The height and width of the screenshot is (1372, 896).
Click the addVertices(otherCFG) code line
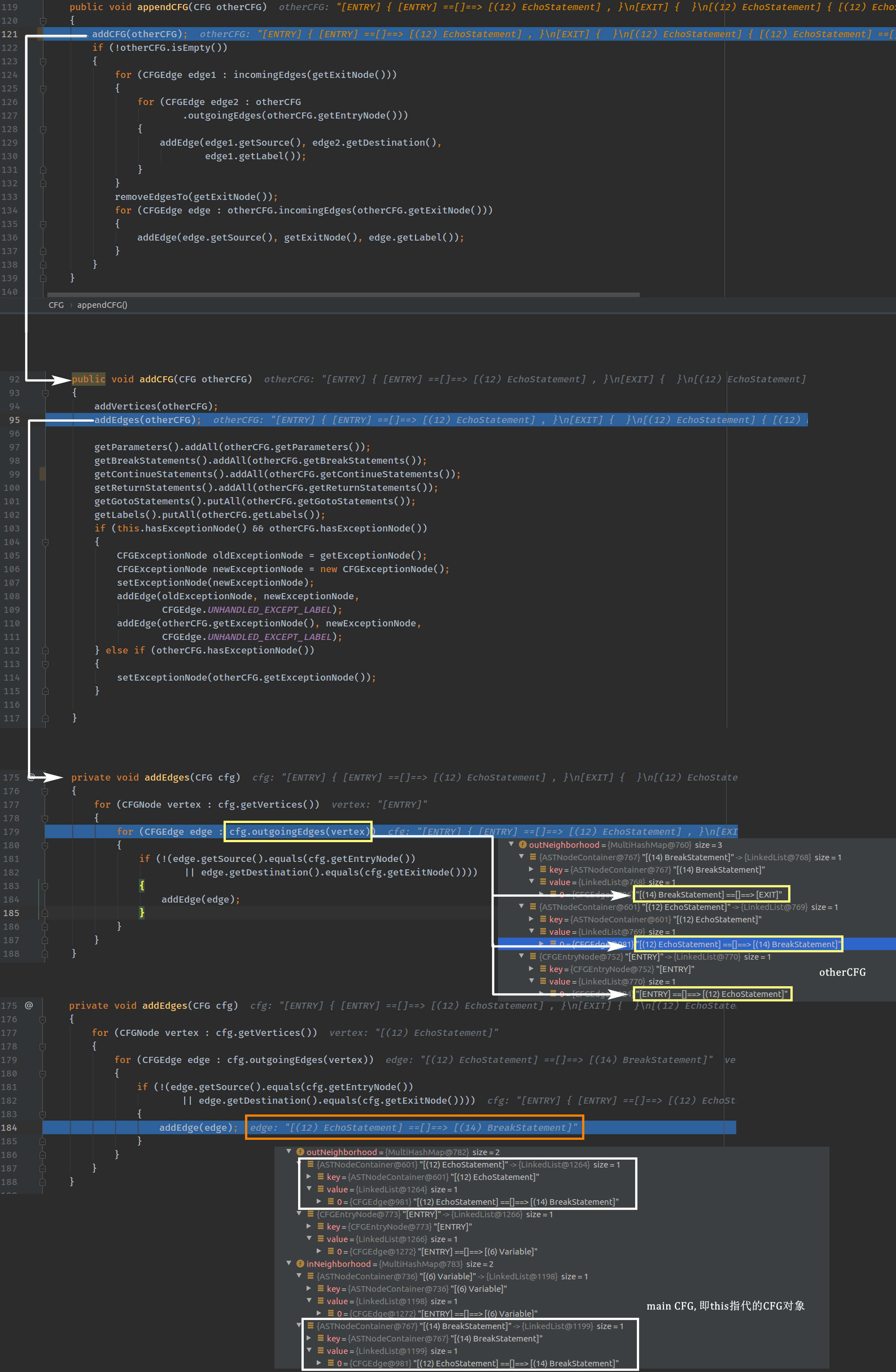click(x=156, y=406)
